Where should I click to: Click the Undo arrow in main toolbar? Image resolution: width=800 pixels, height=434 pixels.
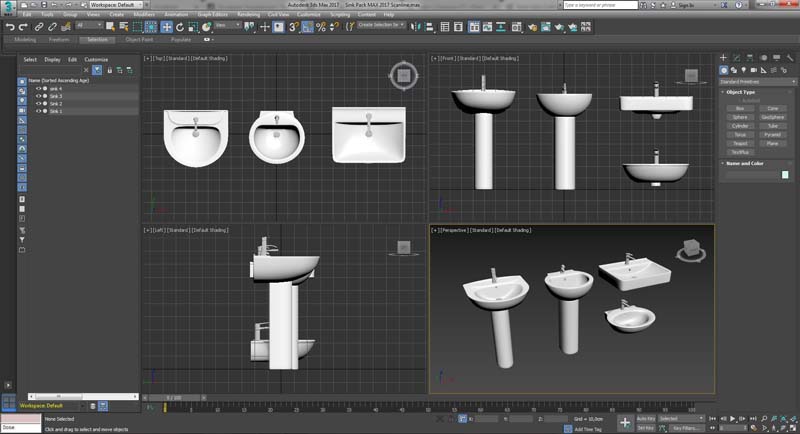pyautogui.click(x=9, y=26)
